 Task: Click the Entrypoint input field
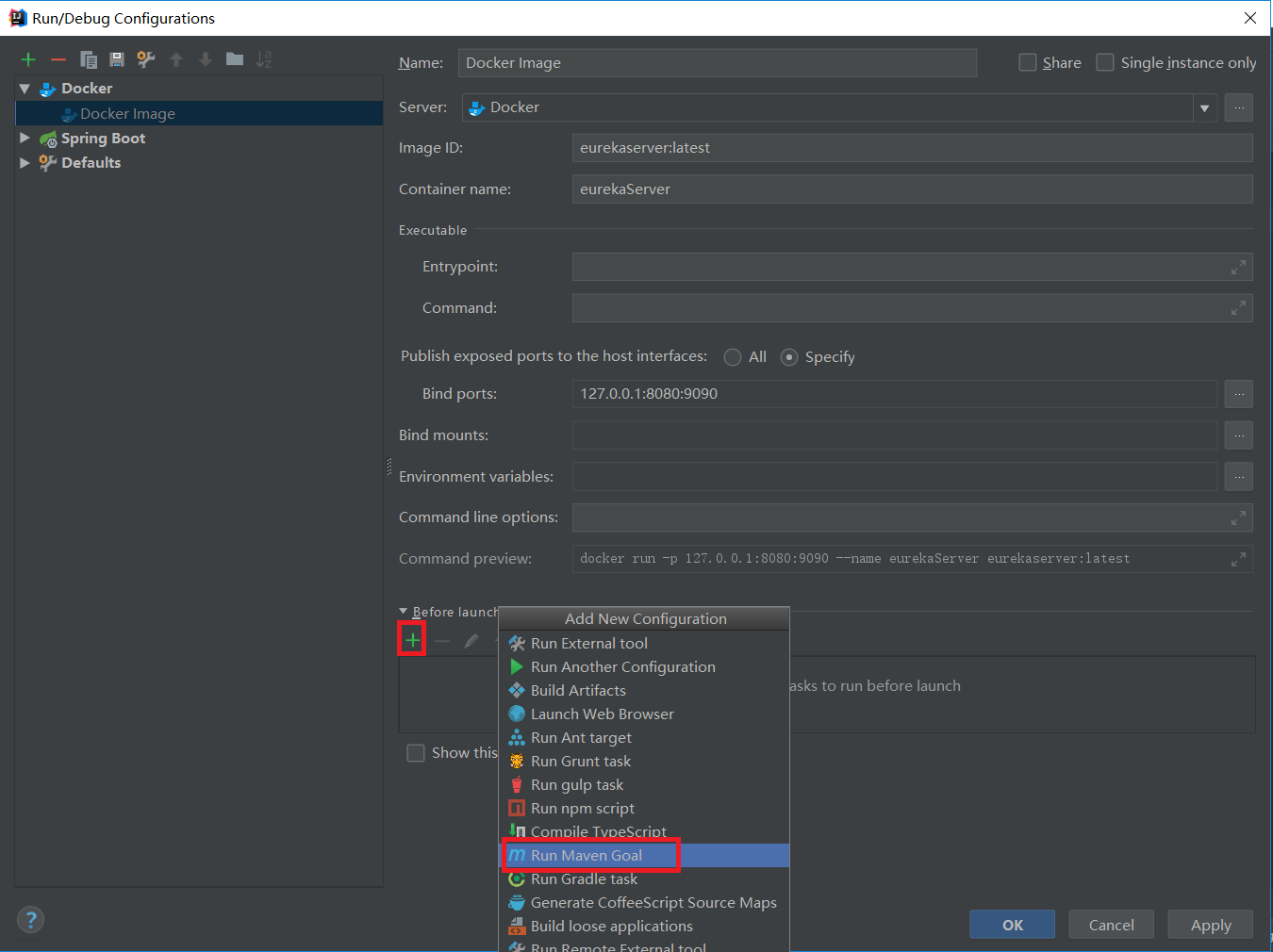913,267
